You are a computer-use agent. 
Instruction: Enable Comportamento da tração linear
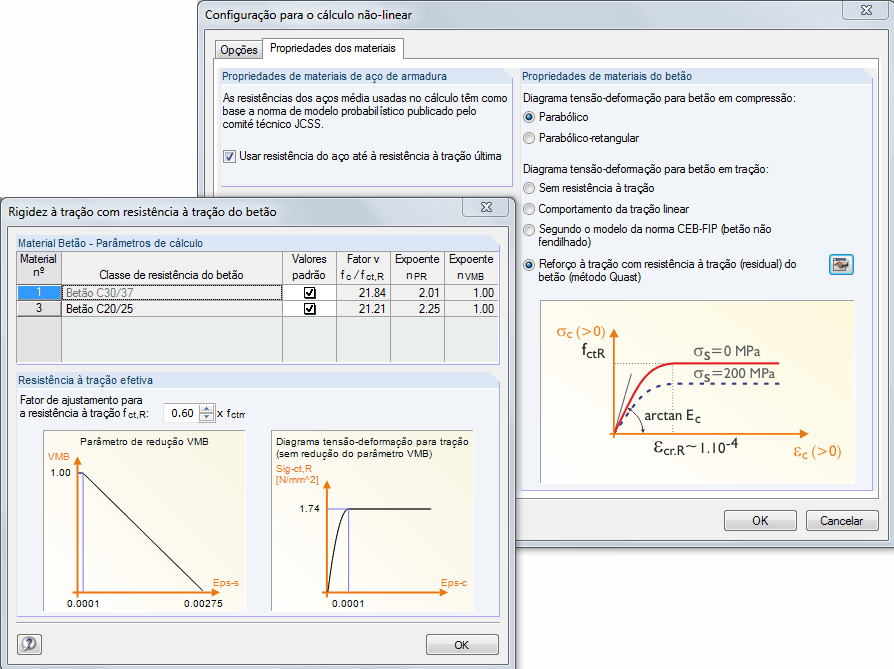pos(530,208)
